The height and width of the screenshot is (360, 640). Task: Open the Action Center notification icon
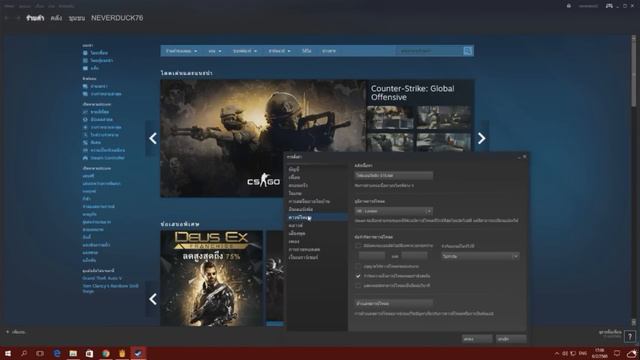[617, 353]
